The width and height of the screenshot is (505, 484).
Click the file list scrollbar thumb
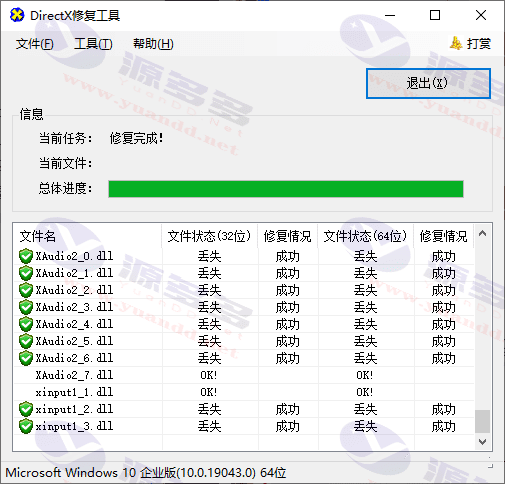click(482, 421)
